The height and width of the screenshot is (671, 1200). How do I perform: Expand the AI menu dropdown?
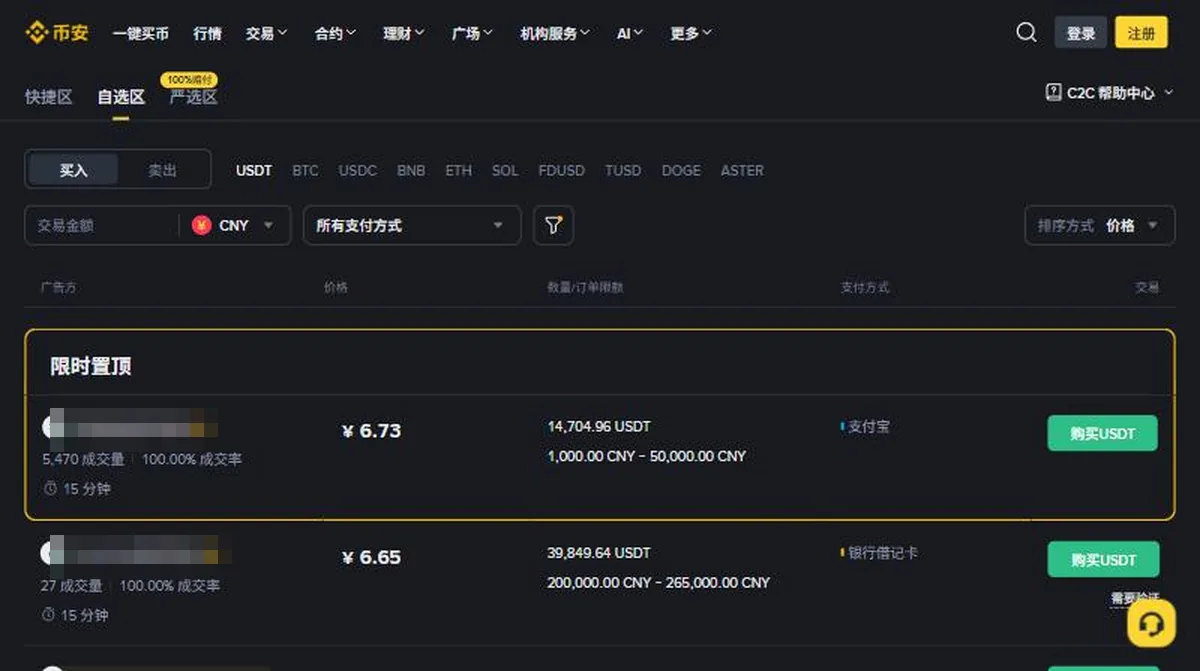(630, 33)
